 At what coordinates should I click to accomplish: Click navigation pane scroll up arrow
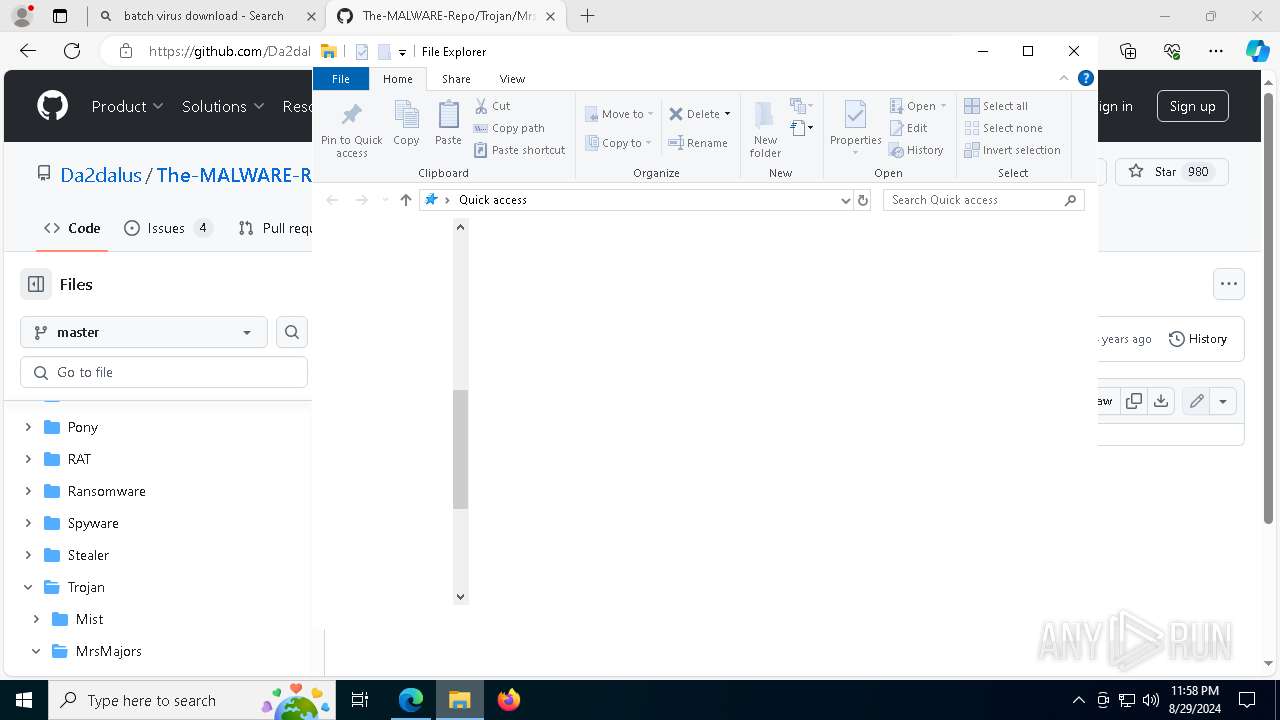point(460,227)
